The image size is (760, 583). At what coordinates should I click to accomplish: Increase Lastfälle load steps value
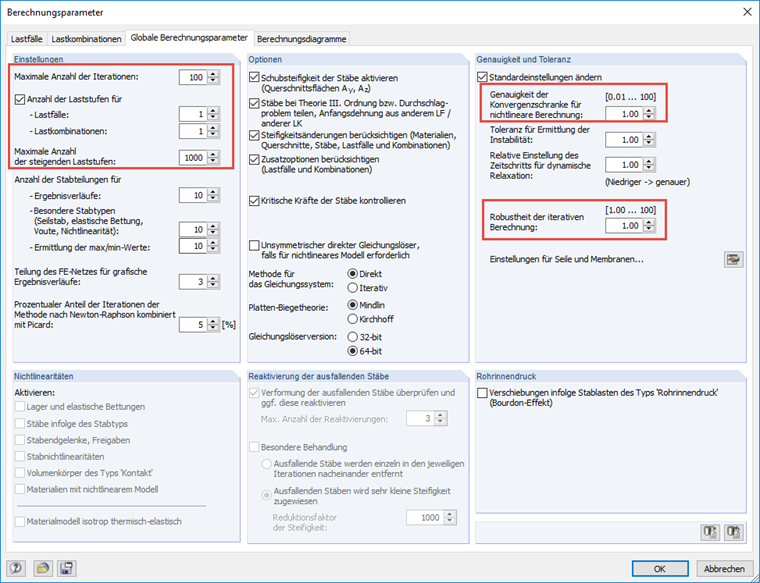click(213, 110)
